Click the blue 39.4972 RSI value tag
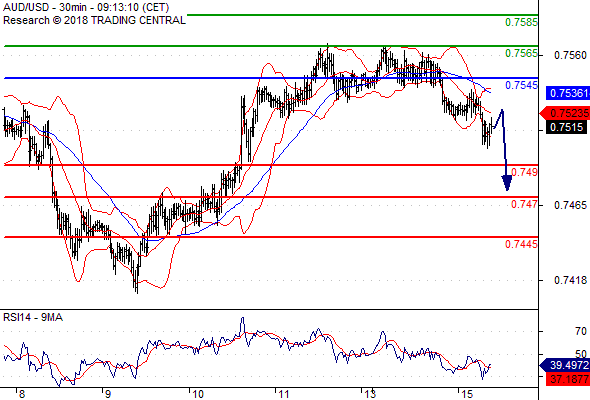Viewport: 590px width, 400px height. (565, 365)
